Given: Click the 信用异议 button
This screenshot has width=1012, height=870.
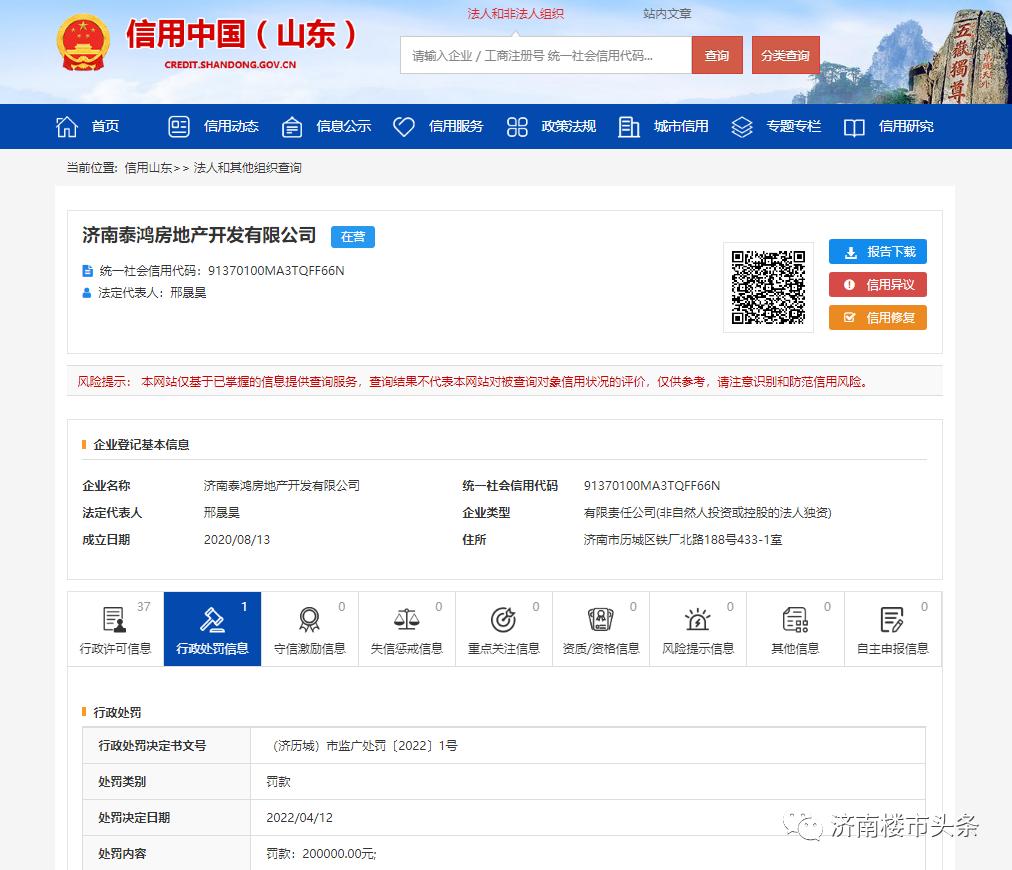Looking at the screenshot, I should pos(877,284).
